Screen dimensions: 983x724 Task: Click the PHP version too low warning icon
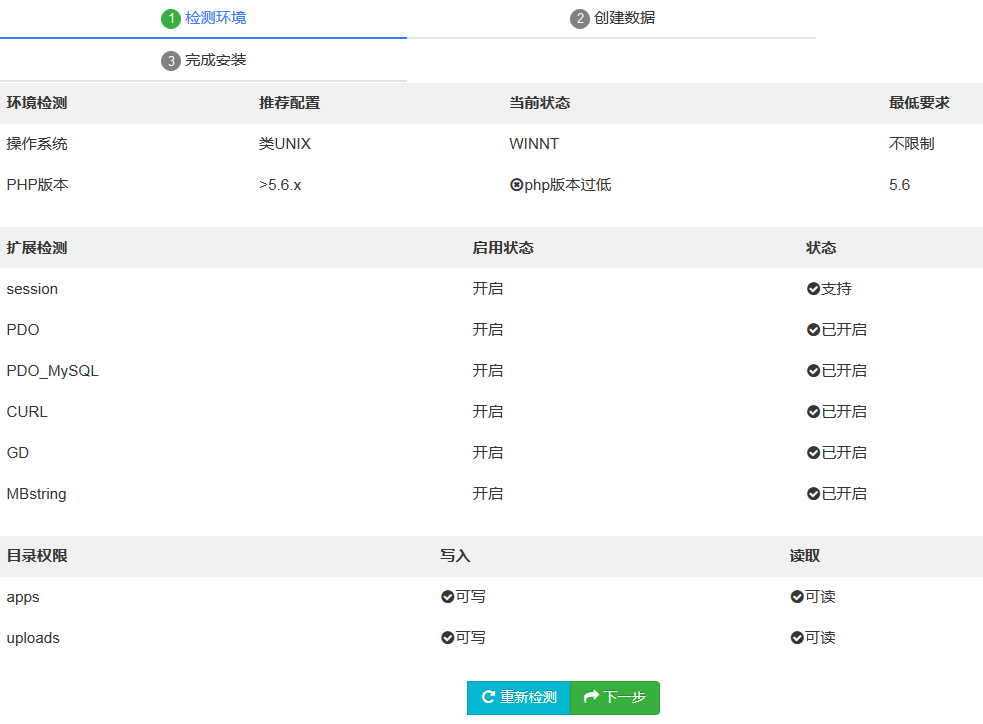516,185
